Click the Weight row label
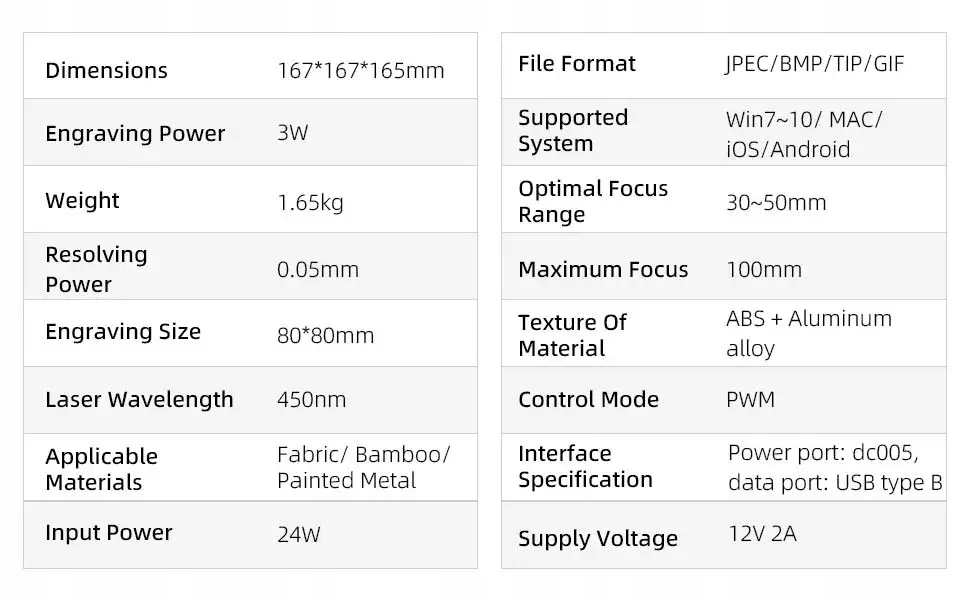This screenshot has height=600, width=970. (82, 201)
